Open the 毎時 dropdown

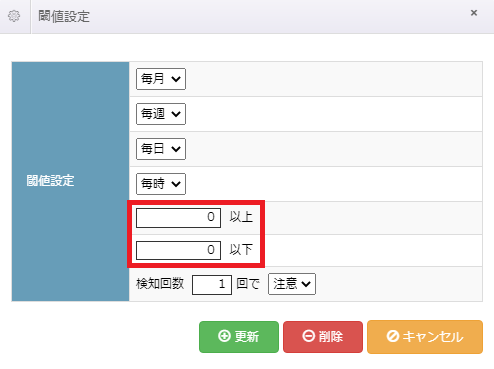(x=161, y=184)
